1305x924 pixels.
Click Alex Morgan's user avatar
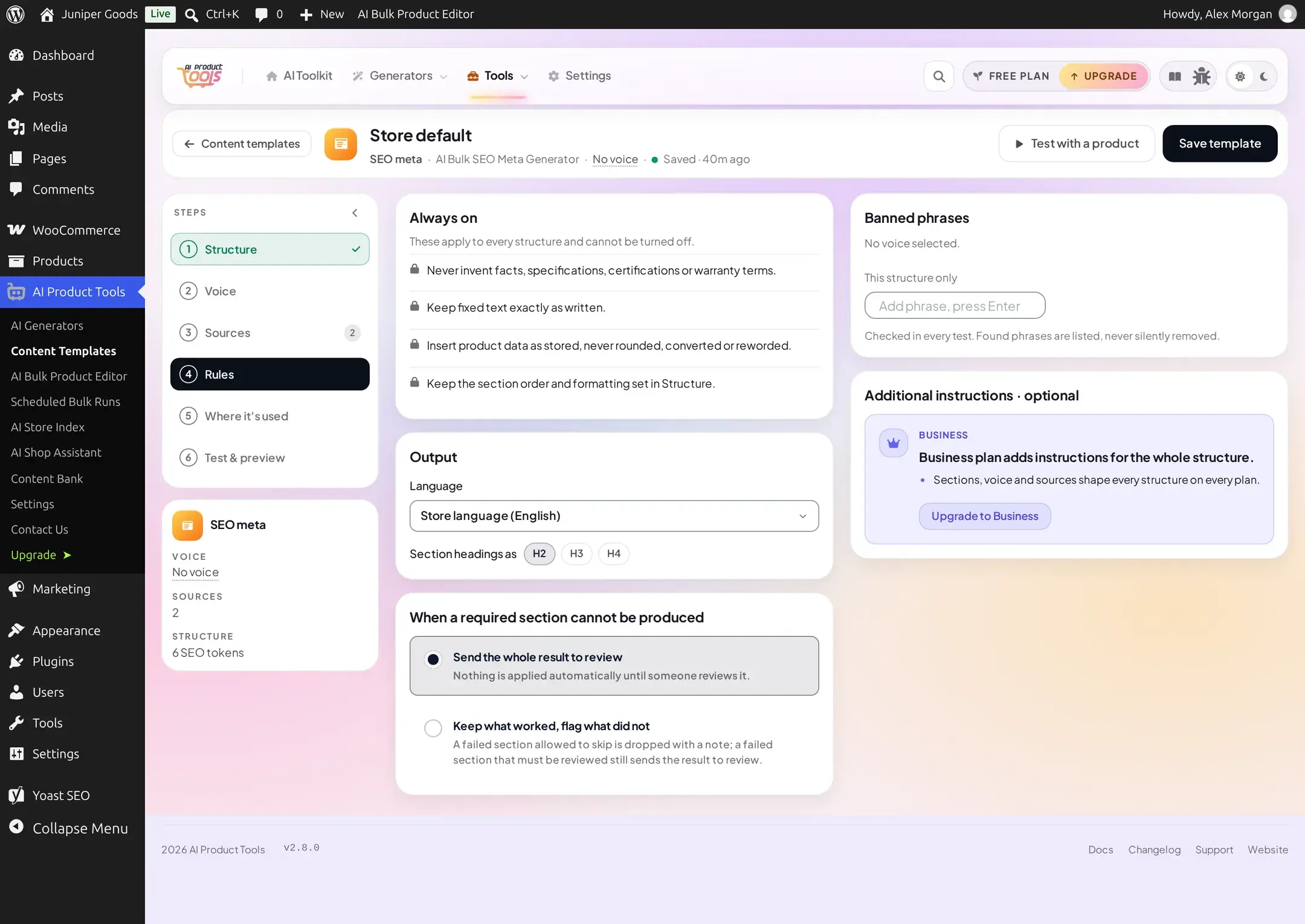(x=1288, y=14)
